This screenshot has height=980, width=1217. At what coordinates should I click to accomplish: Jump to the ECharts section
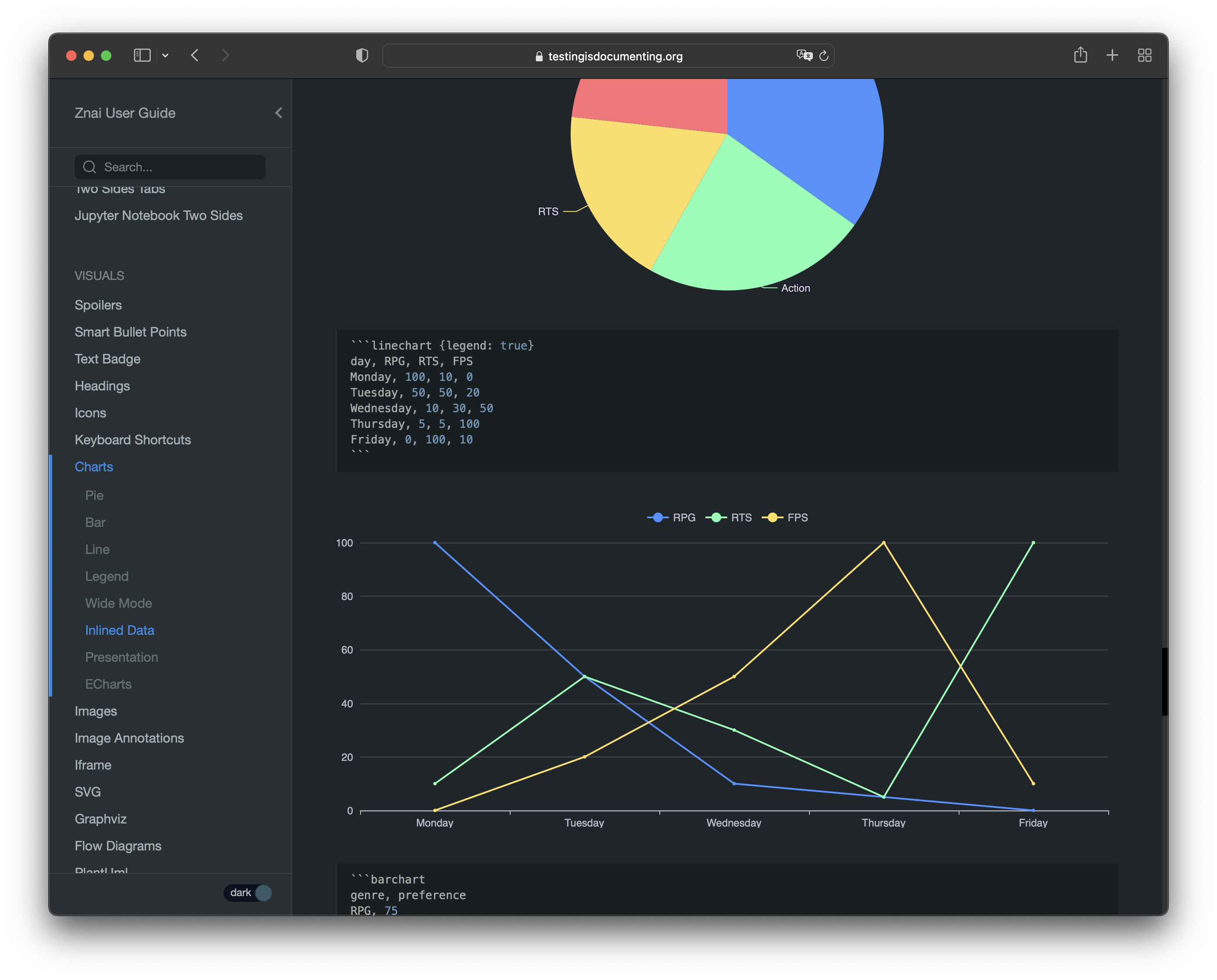(x=108, y=684)
